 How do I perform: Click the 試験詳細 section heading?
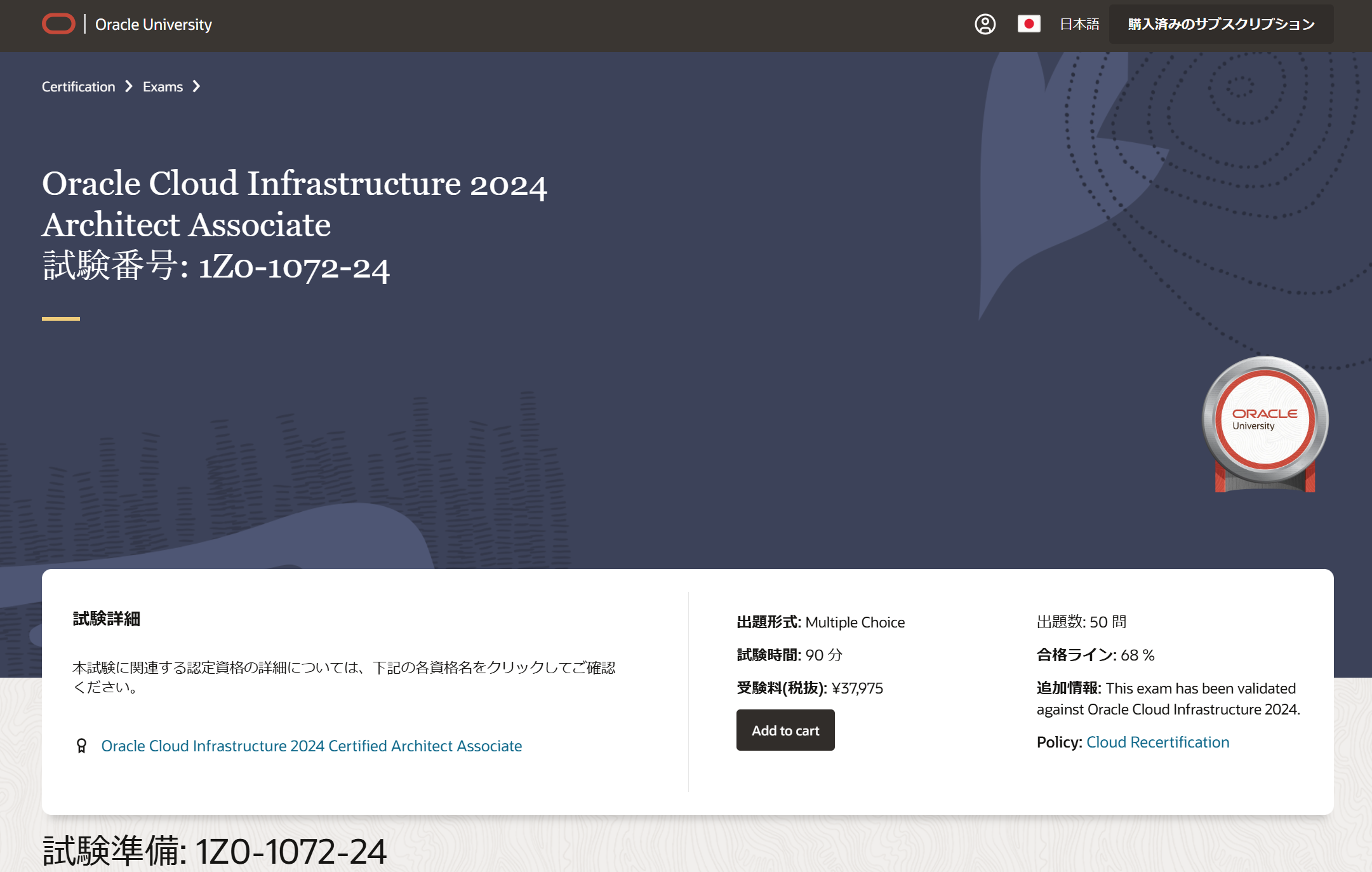107,619
